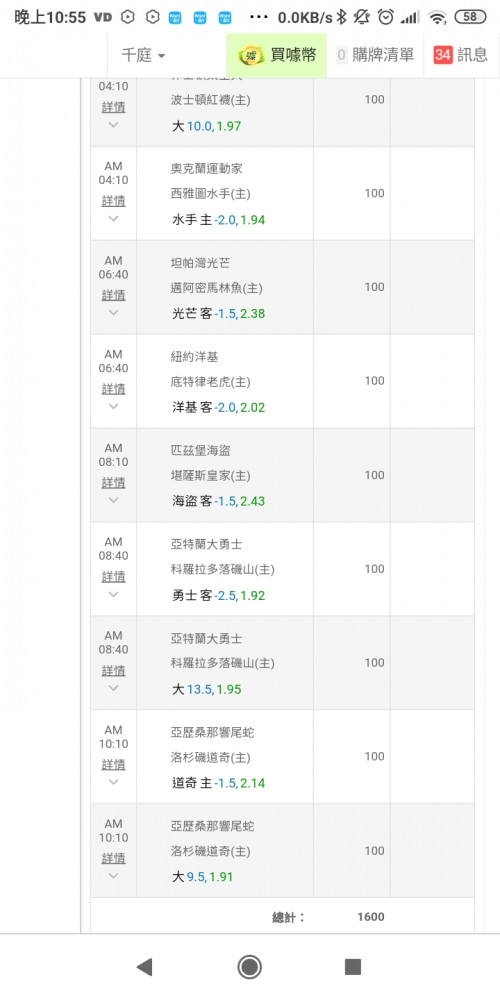Select the 勇士 客 -2.5, 1.92 pick
Image resolution: width=500 pixels, height=1000 pixels.
click(x=218, y=596)
